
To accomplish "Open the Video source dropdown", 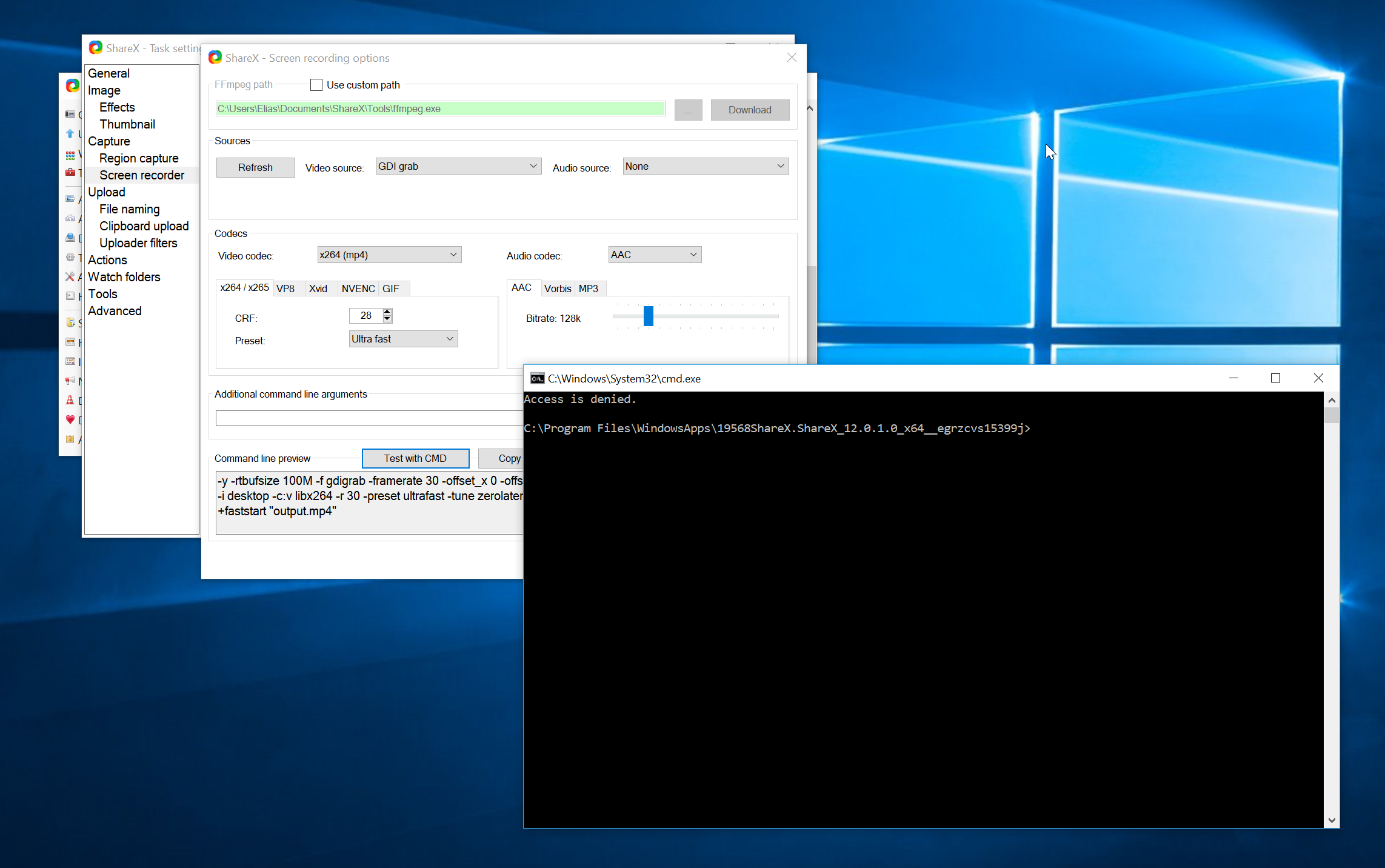I will (458, 166).
